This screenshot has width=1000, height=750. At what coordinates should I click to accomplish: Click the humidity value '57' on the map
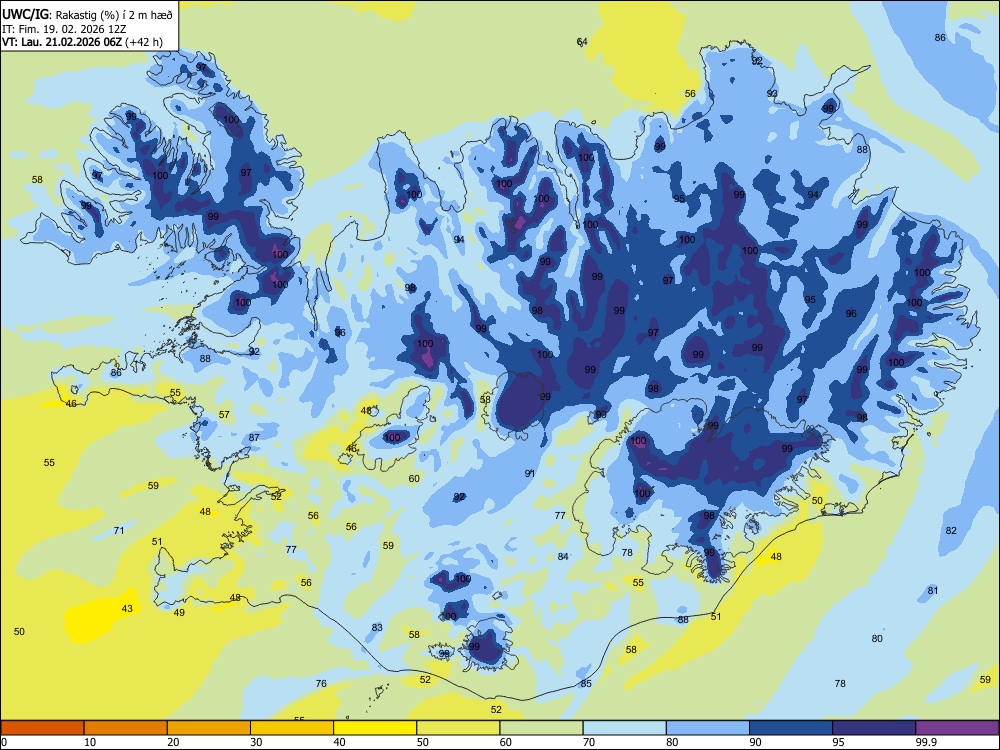coord(224,415)
